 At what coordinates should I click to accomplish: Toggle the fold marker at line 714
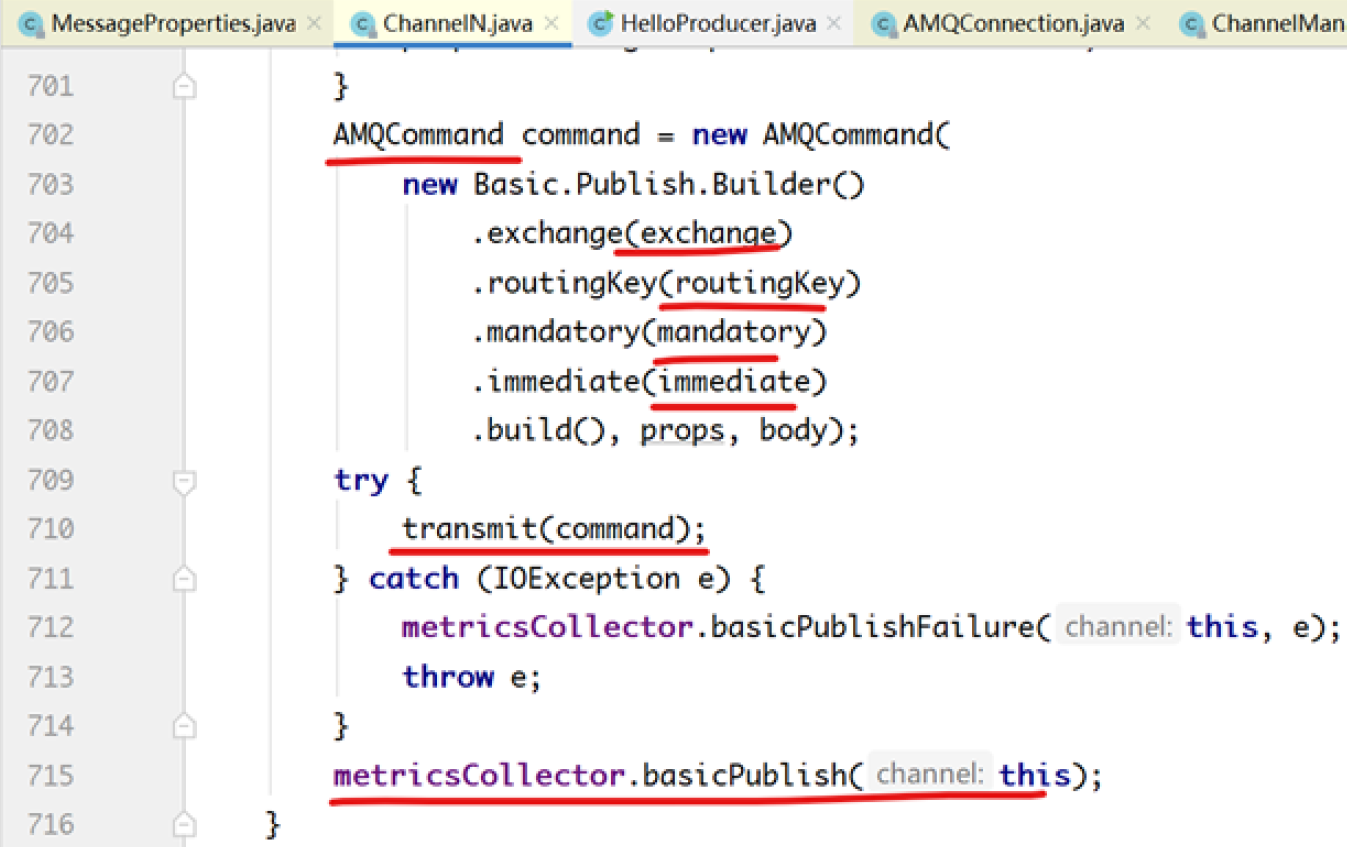coord(183,725)
